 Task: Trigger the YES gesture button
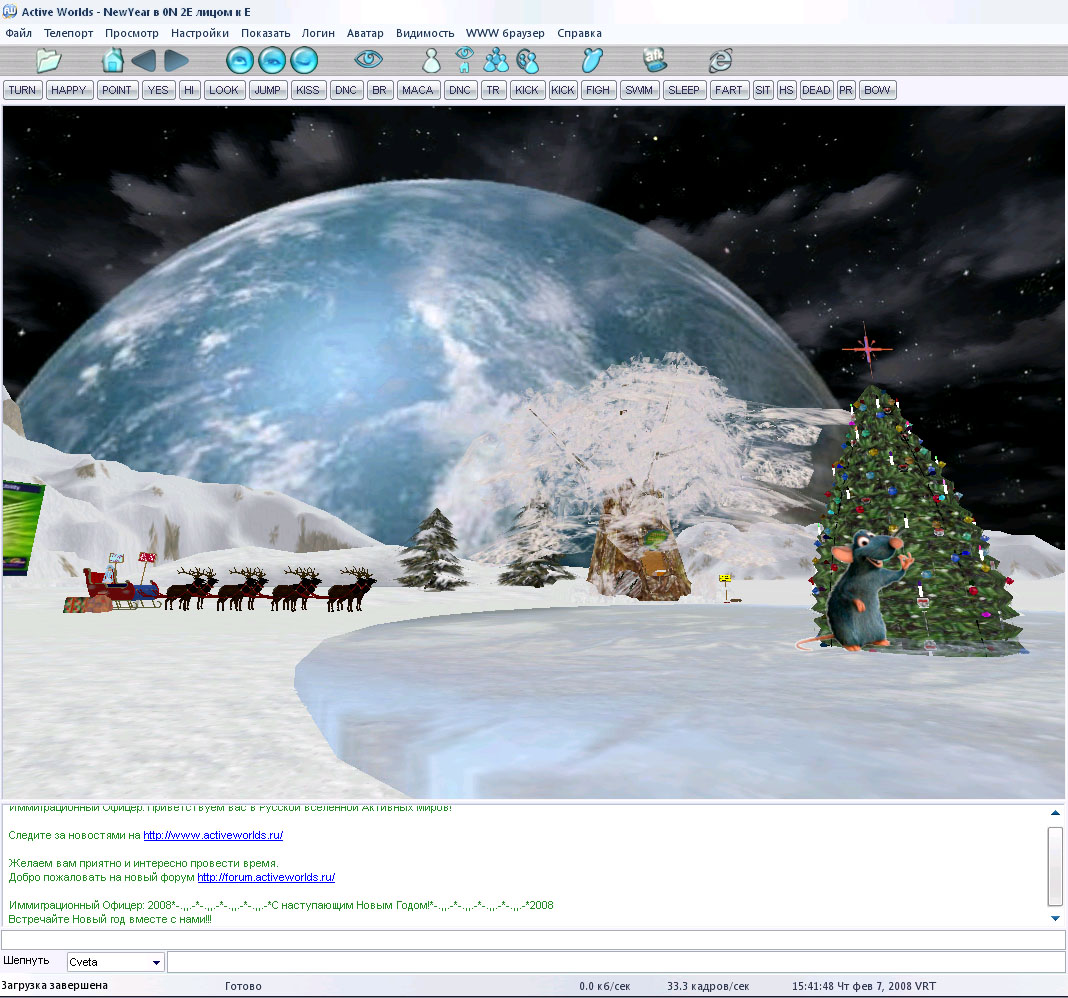(159, 90)
